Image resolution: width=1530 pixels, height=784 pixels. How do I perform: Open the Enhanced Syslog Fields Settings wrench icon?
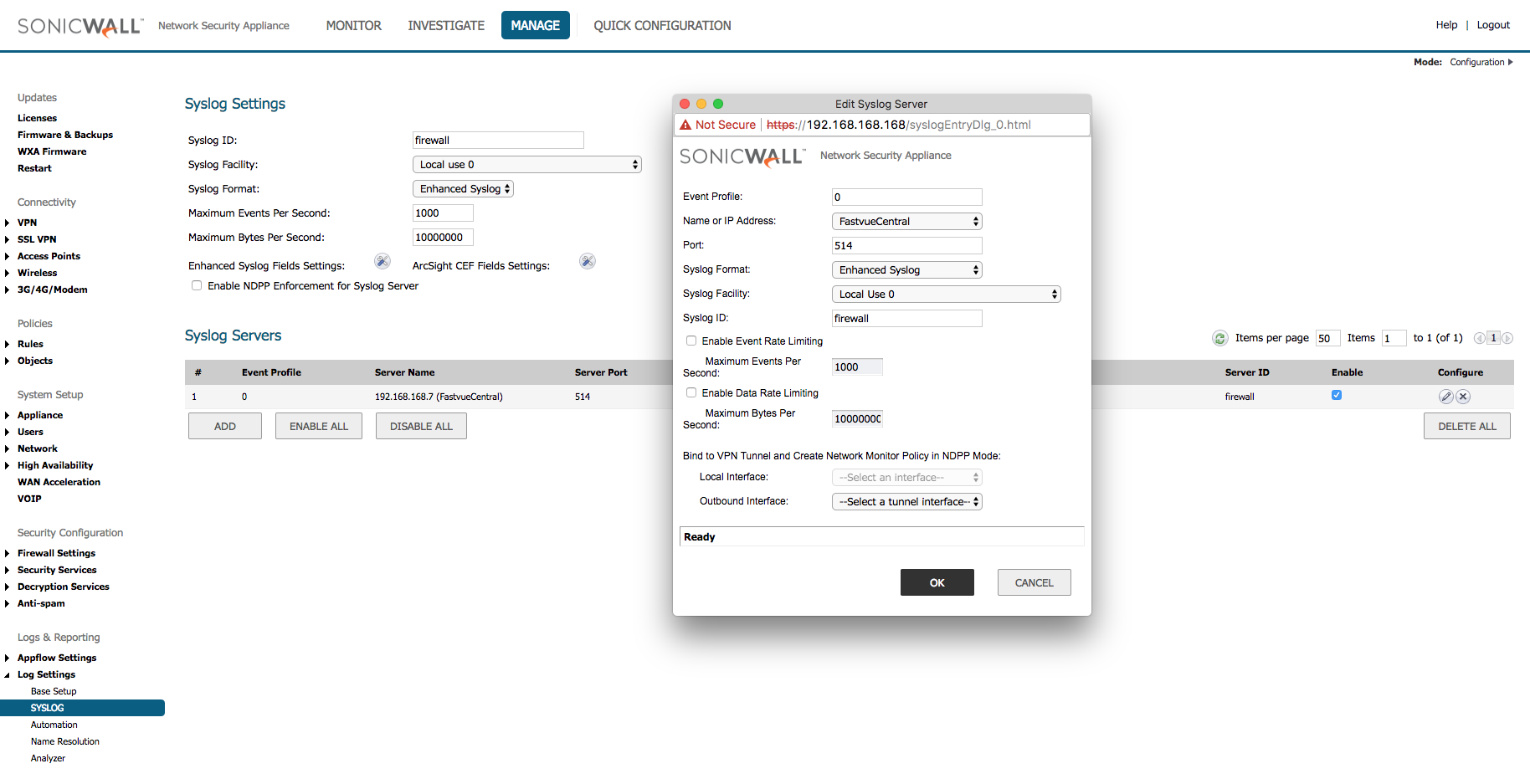pyautogui.click(x=382, y=261)
